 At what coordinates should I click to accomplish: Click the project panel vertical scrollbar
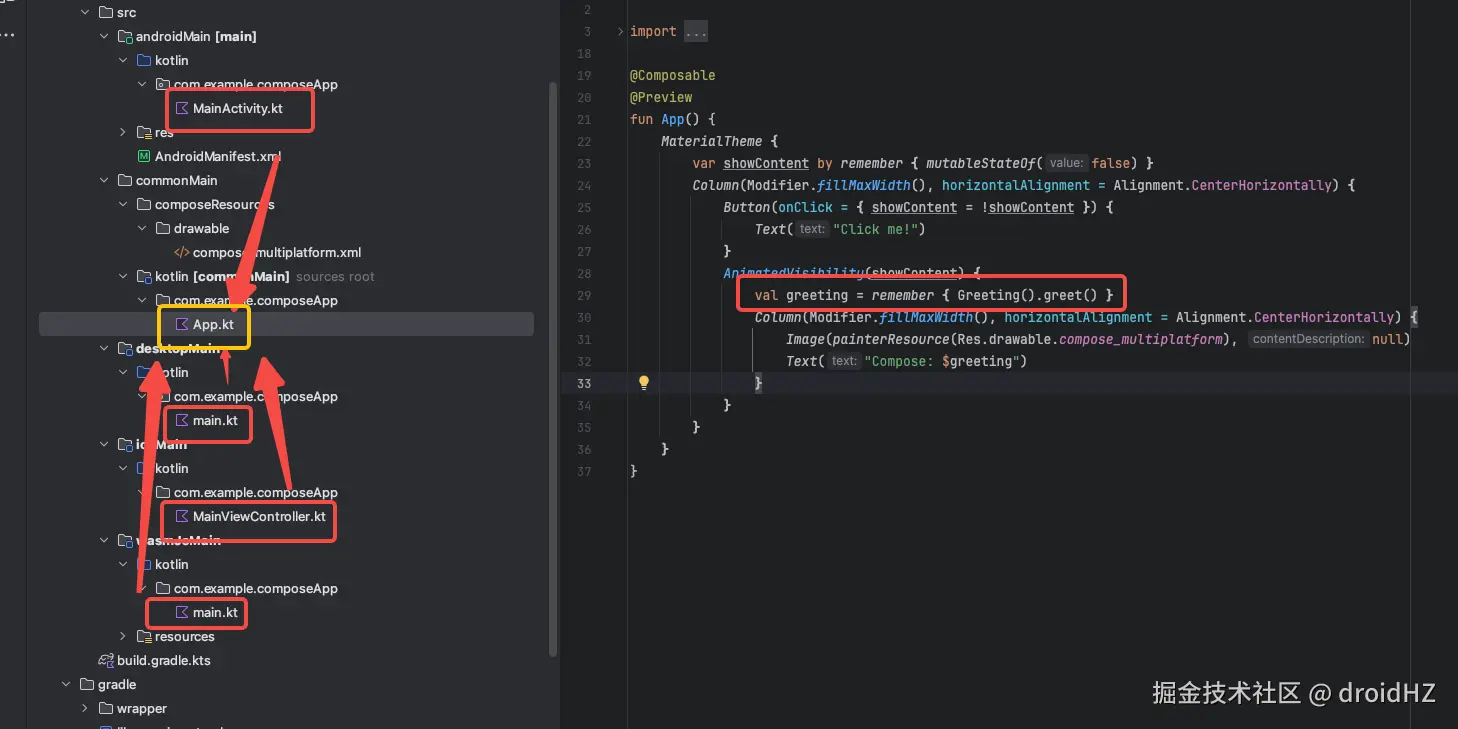[x=553, y=368]
